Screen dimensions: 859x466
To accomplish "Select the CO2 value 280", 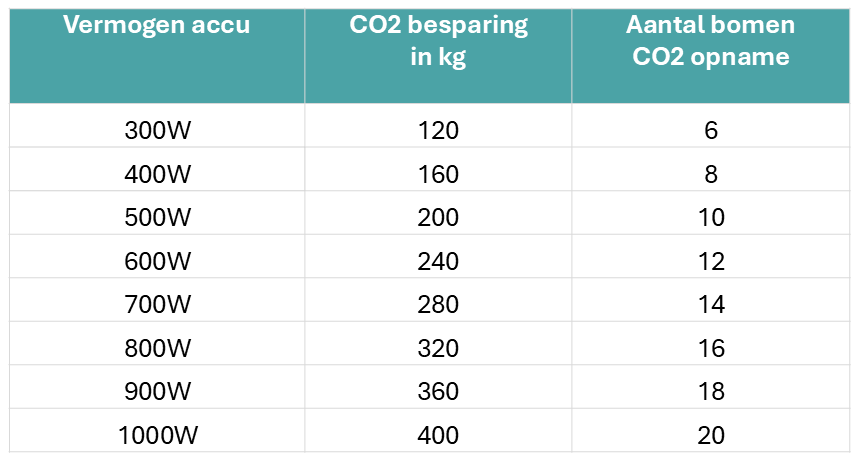I will point(438,304).
